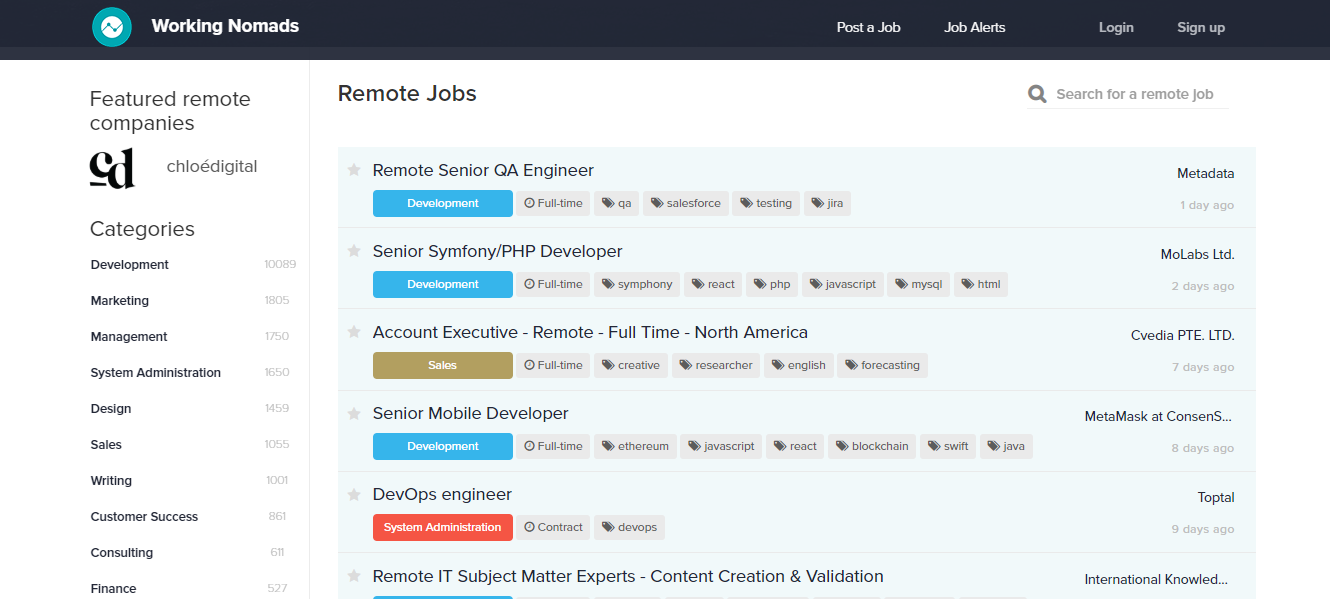Star the Remote Senior QA Engineer job

pyautogui.click(x=353, y=170)
